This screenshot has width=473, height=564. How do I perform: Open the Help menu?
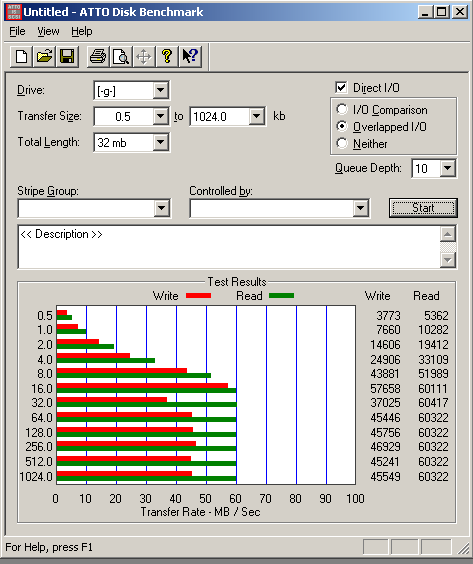82,32
